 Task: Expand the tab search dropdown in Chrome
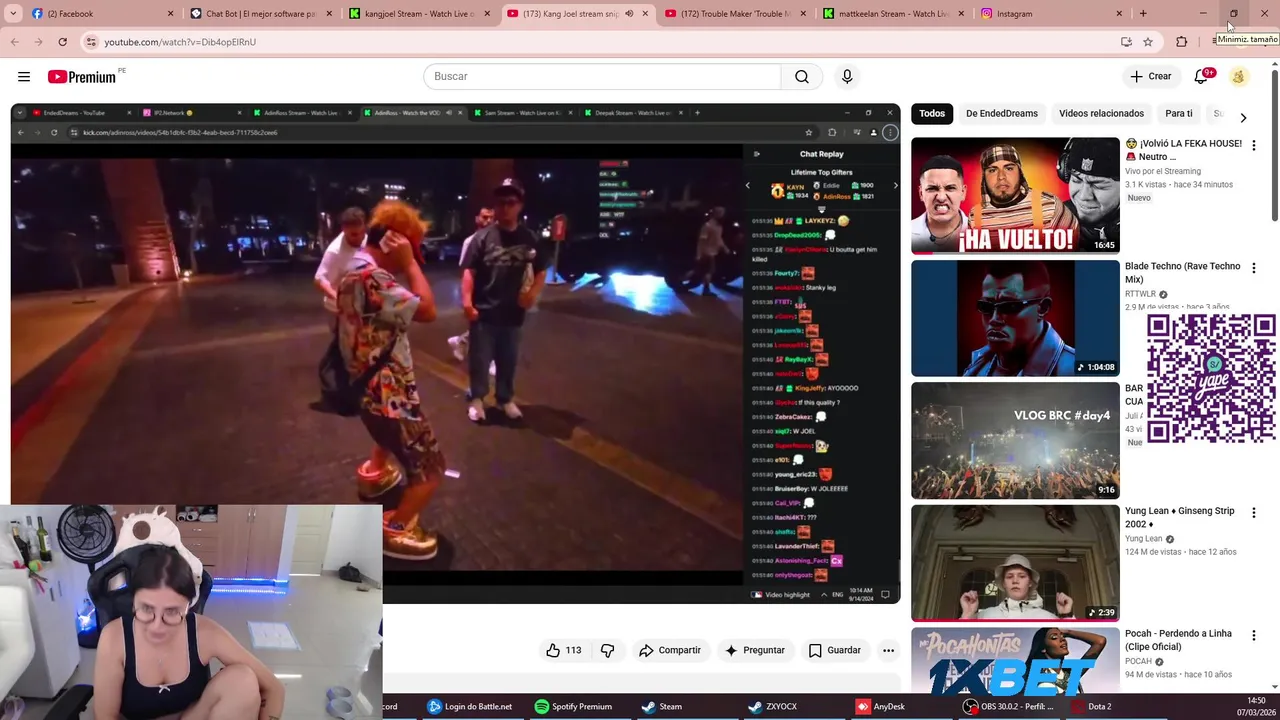coord(13,14)
